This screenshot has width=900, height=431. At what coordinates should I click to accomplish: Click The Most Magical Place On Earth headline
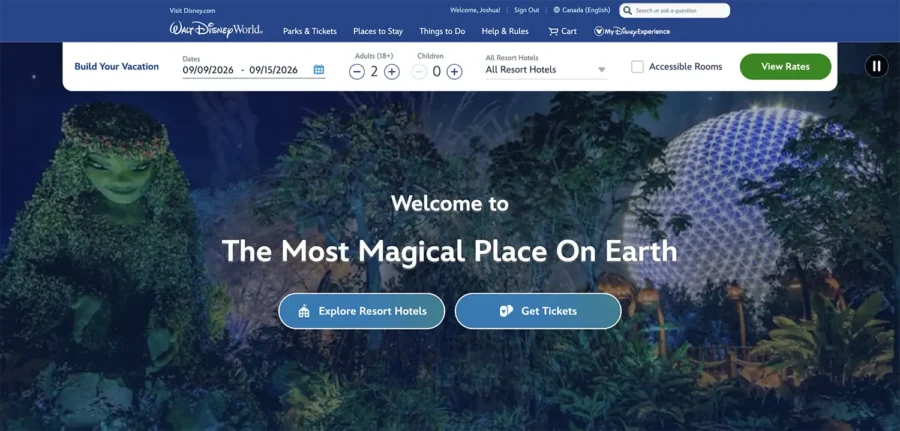[449, 251]
